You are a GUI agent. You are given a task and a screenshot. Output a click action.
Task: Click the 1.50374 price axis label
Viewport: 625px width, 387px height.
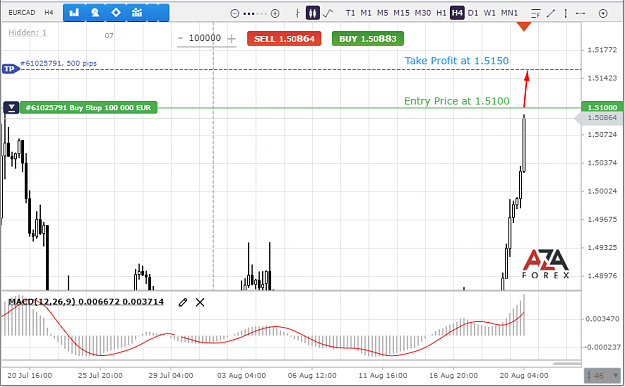coord(602,163)
